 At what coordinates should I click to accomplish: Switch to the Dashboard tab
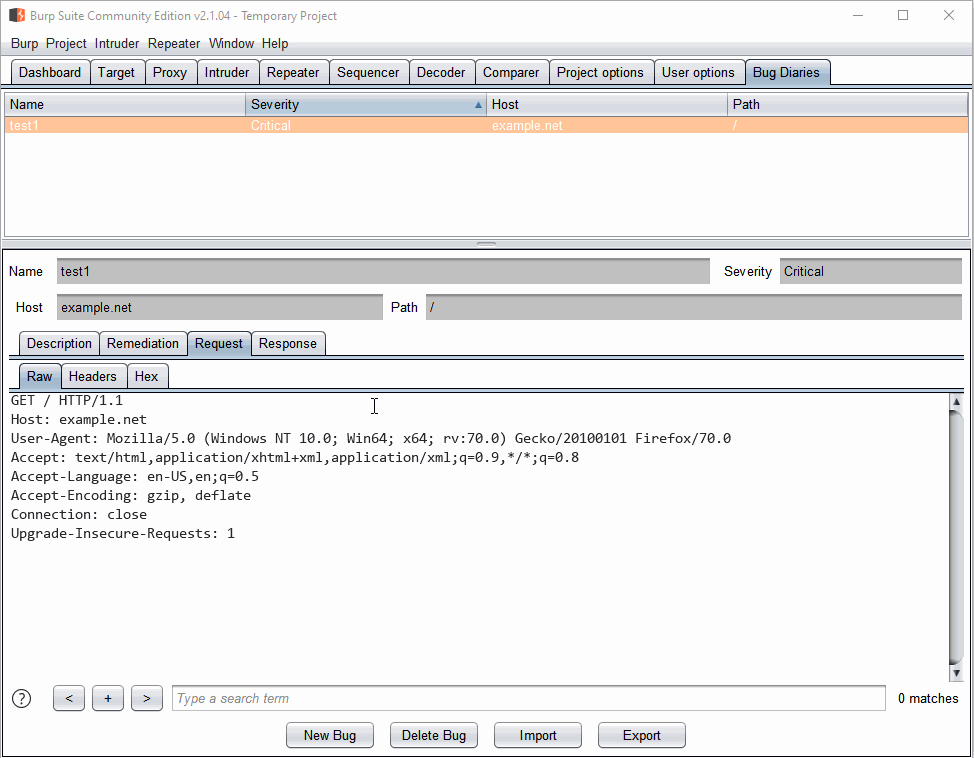tap(50, 73)
